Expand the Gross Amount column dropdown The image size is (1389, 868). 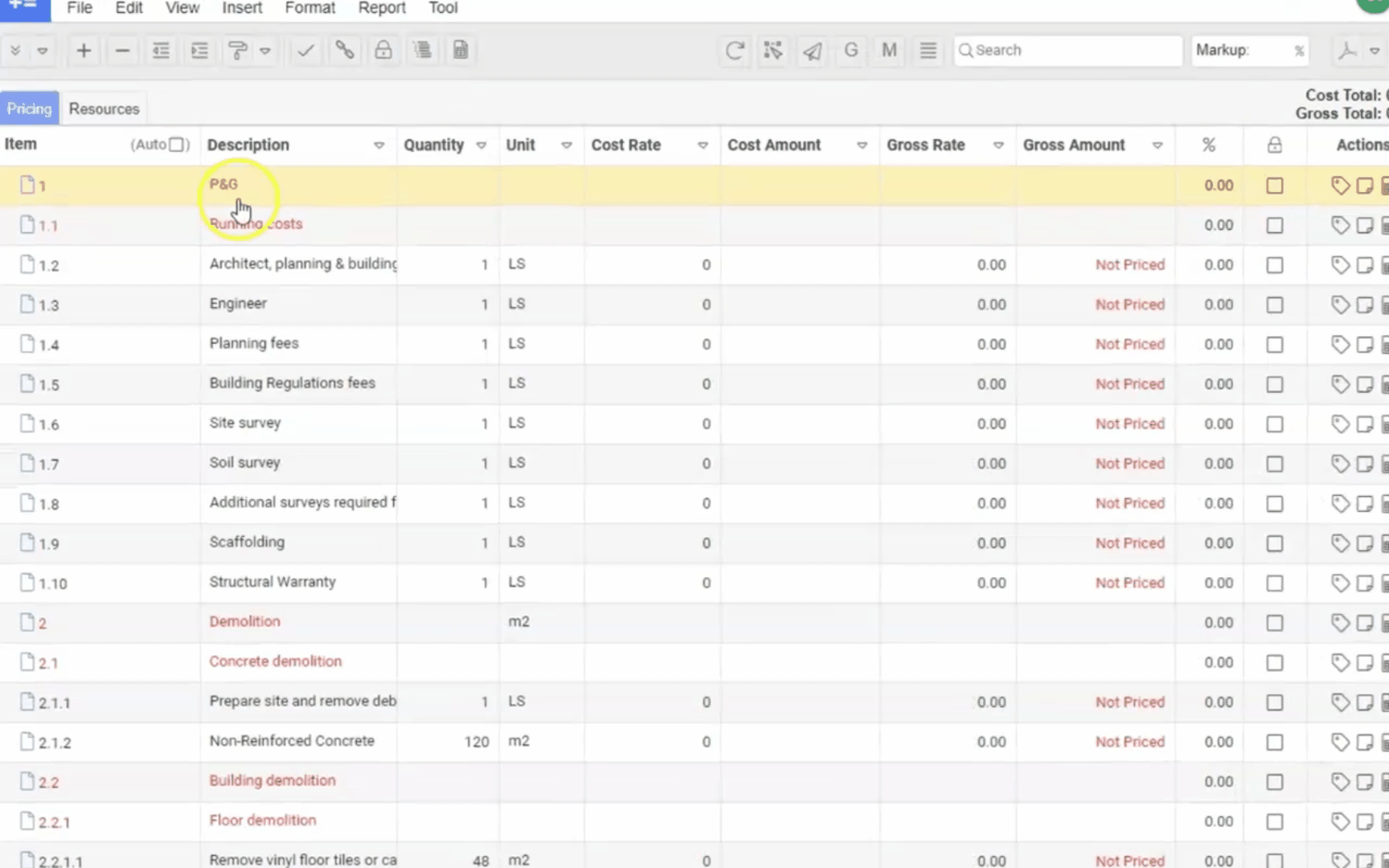click(x=1157, y=145)
